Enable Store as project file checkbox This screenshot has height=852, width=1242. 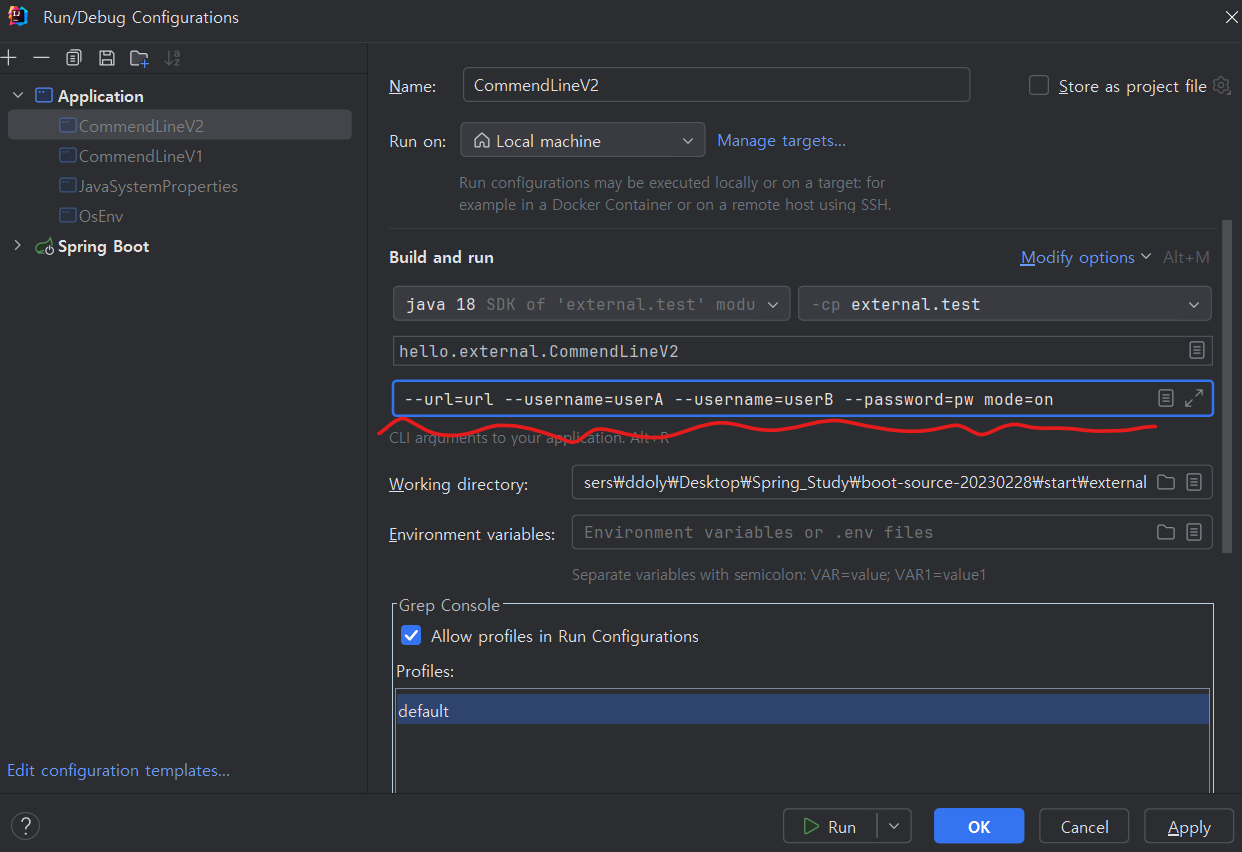pyautogui.click(x=1039, y=86)
